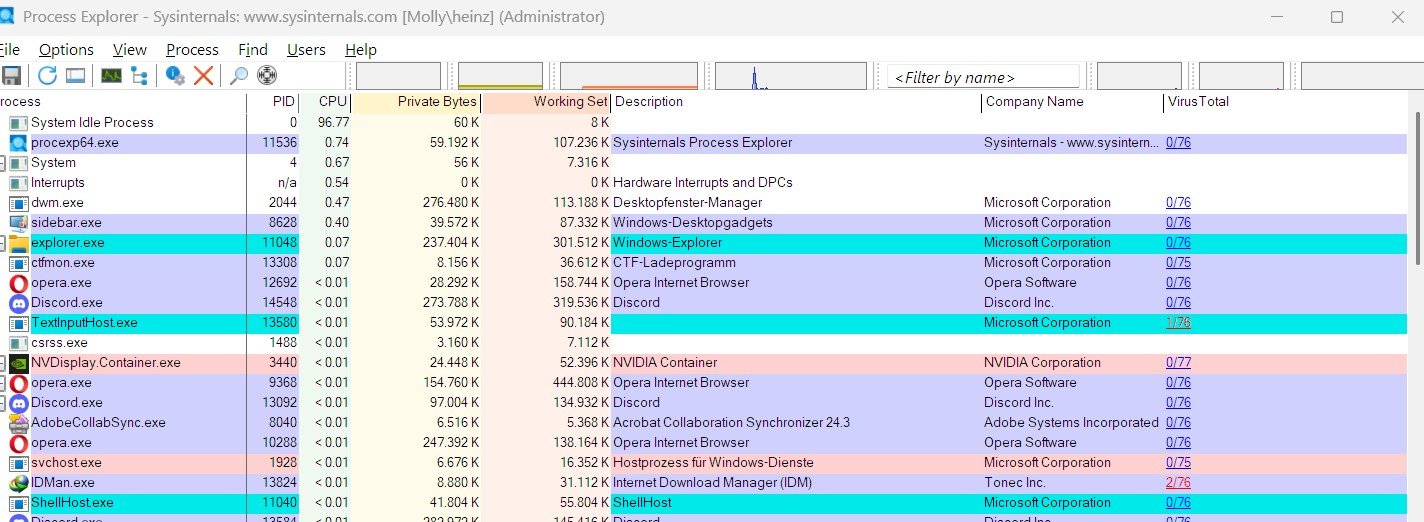Open the Help menu
1424x522 pixels.
click(x=361, y=49)
